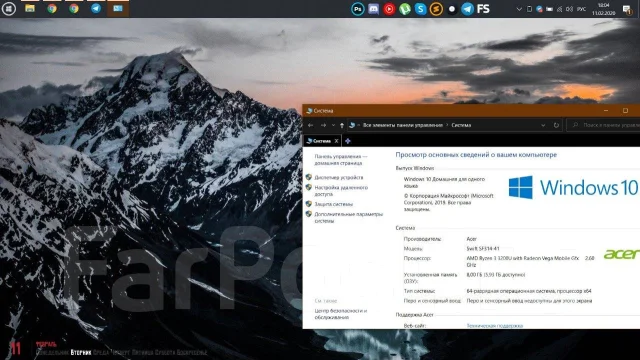
Task: Launch Telegram from the dock beside FS
Action: 467,9
